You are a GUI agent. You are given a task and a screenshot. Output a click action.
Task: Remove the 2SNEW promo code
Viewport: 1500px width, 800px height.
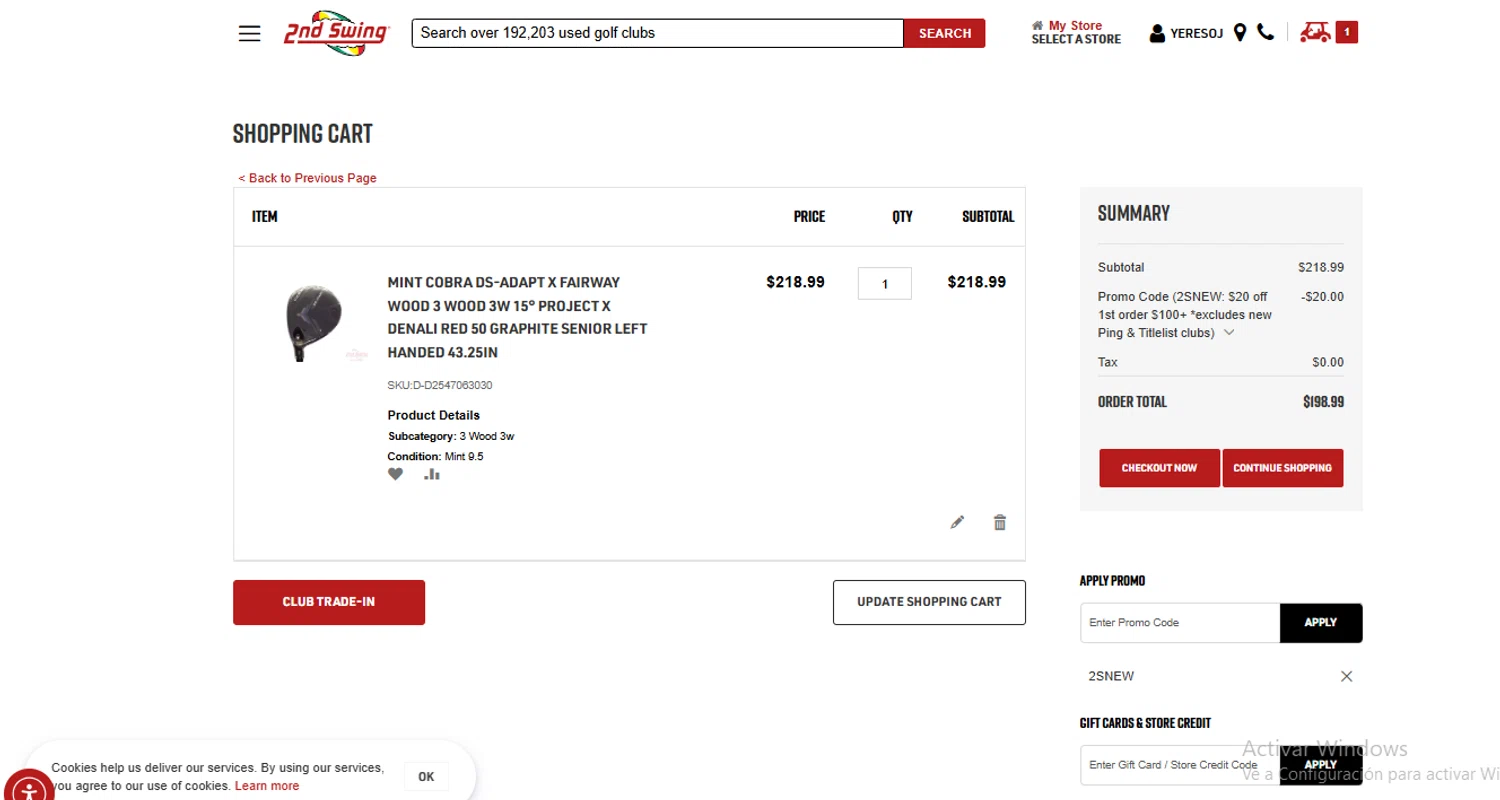point(1346,676)
